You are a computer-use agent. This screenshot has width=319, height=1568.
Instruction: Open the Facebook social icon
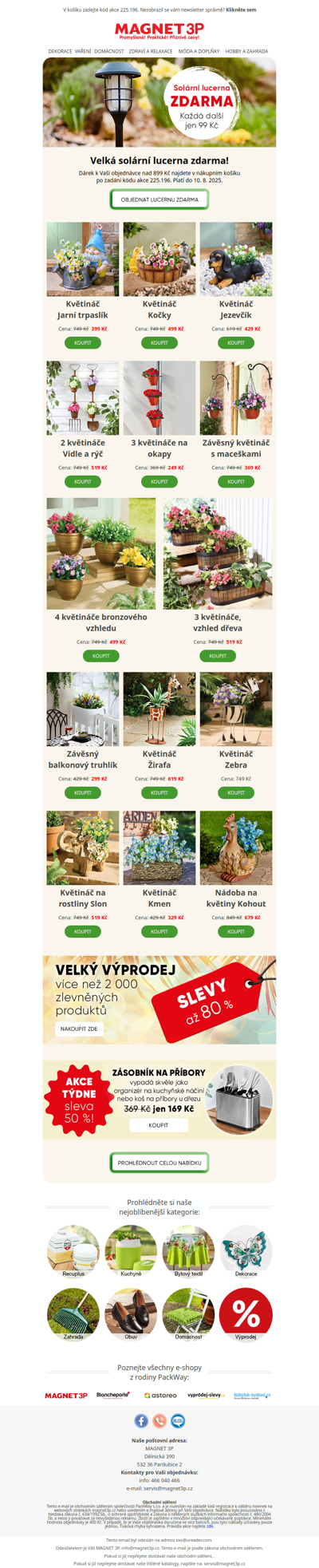[x=141, y=1420]
